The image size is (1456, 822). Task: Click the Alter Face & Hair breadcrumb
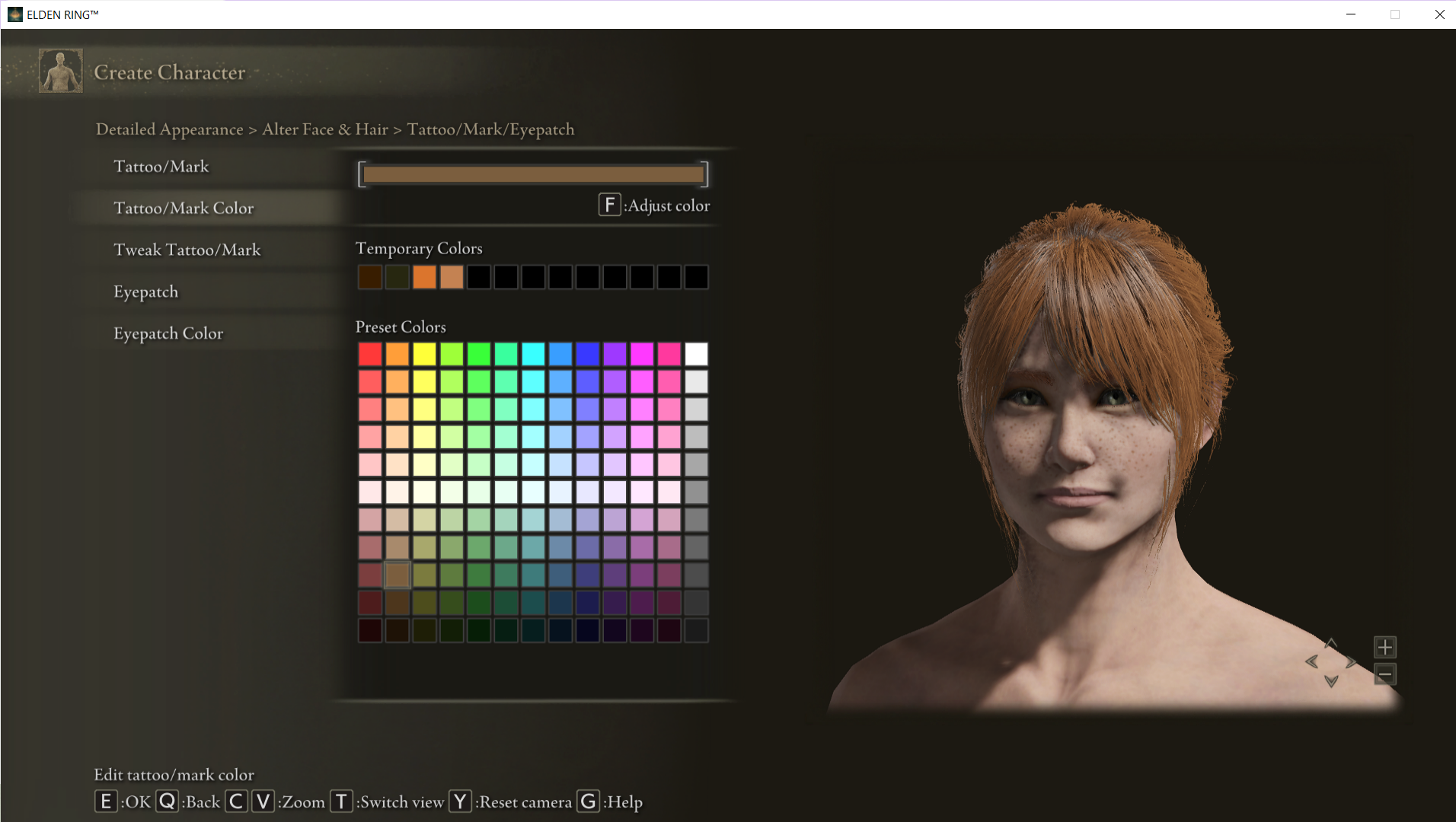pyautogui.click(x=325, y=129)
